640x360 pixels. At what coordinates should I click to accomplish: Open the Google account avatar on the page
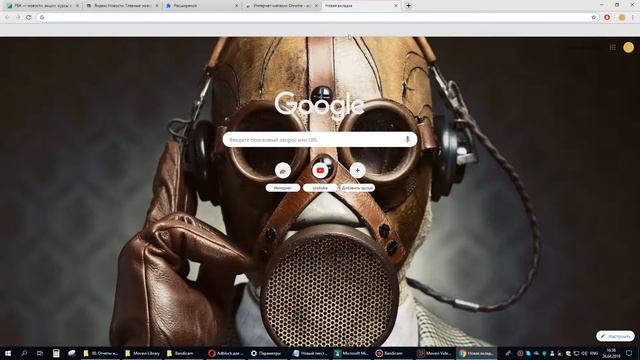click(x=629, y=47)
